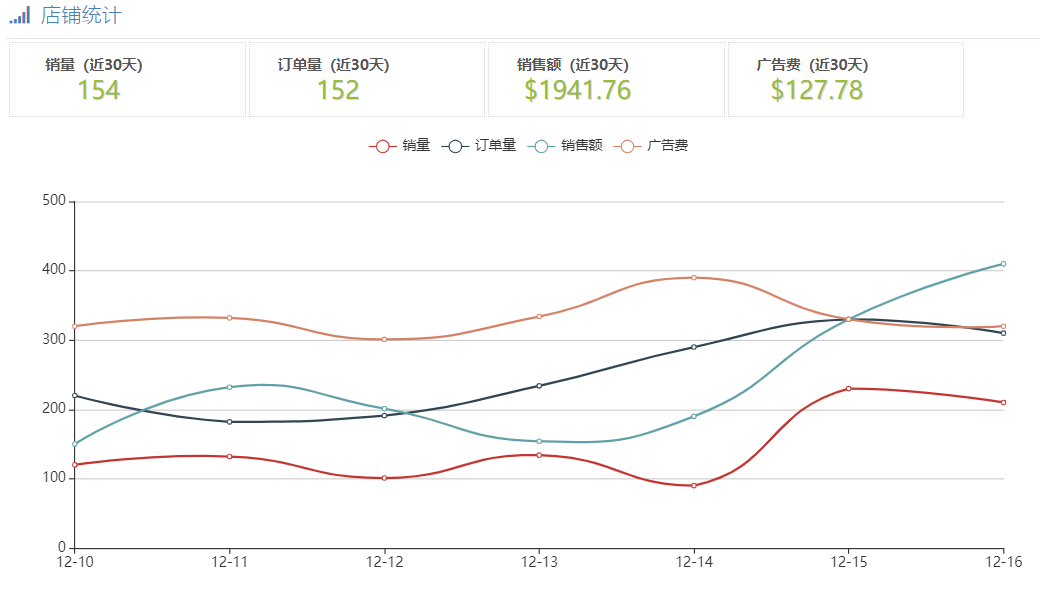Click the 订单量 data point at 12-13
This screenshot has height=595, width=1040.
[539, 386]
